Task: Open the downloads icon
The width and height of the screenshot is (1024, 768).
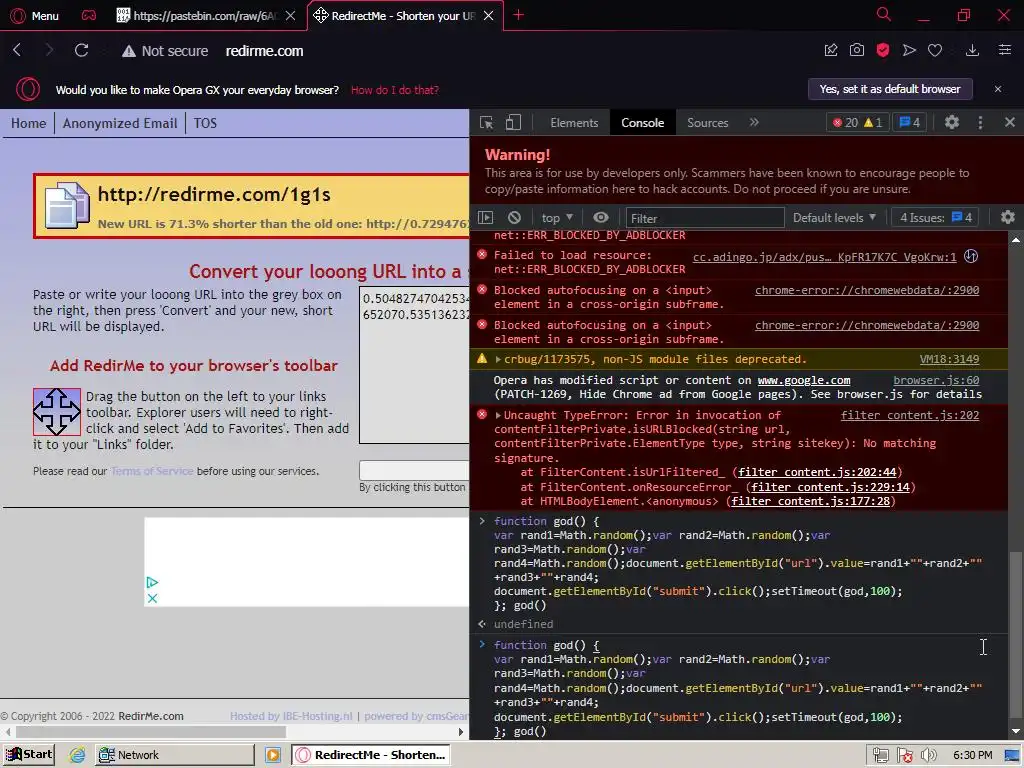Action: [972, 50]
